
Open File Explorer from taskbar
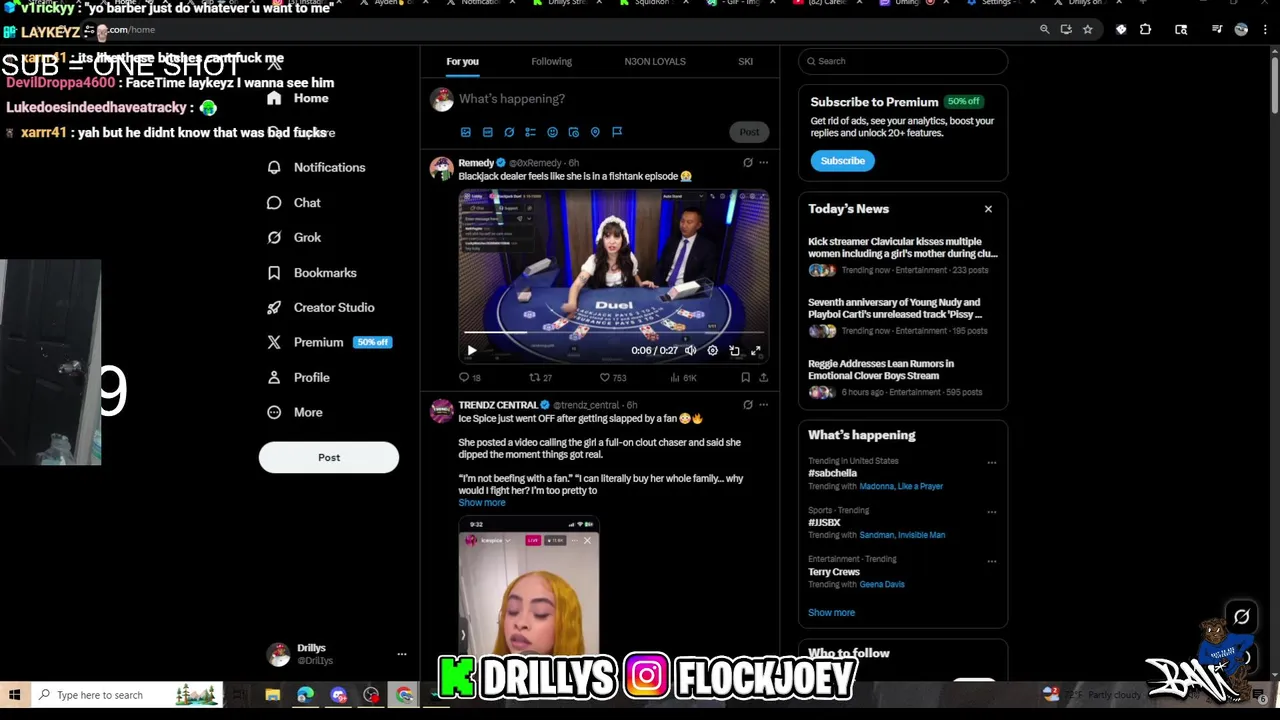(x=272, y=695)
